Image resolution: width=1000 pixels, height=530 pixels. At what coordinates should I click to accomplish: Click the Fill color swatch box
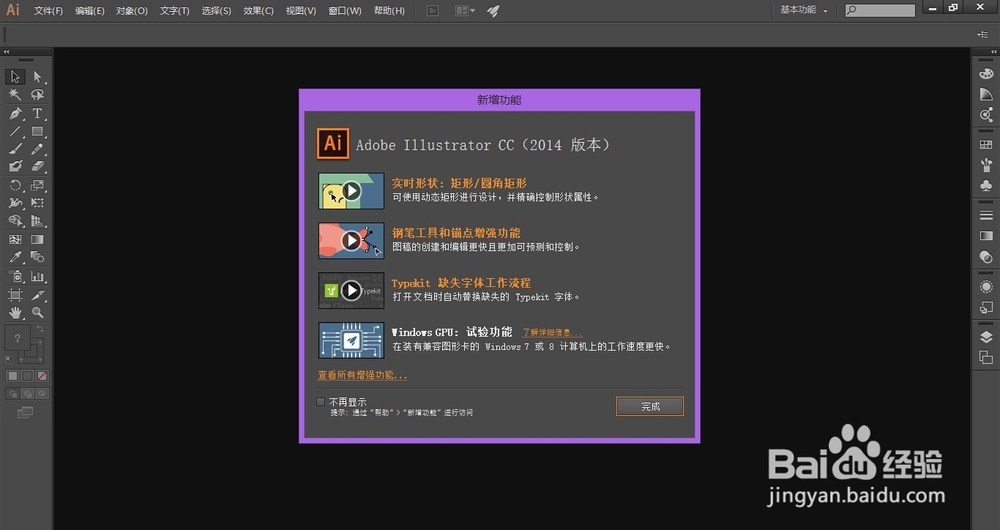[17, 338]
